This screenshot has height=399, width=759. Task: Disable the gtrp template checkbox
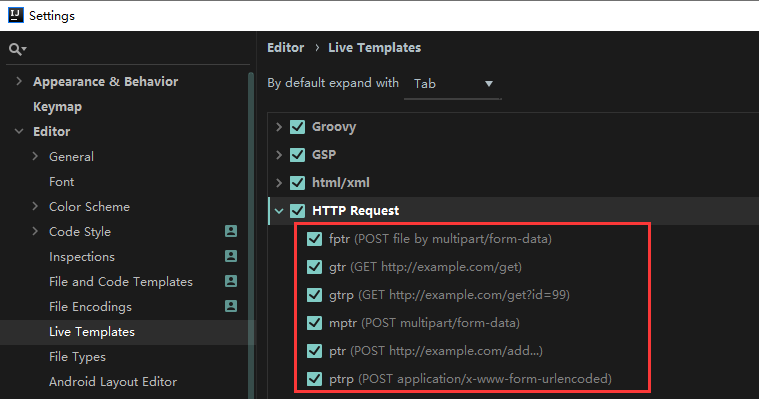coord(314,295)
